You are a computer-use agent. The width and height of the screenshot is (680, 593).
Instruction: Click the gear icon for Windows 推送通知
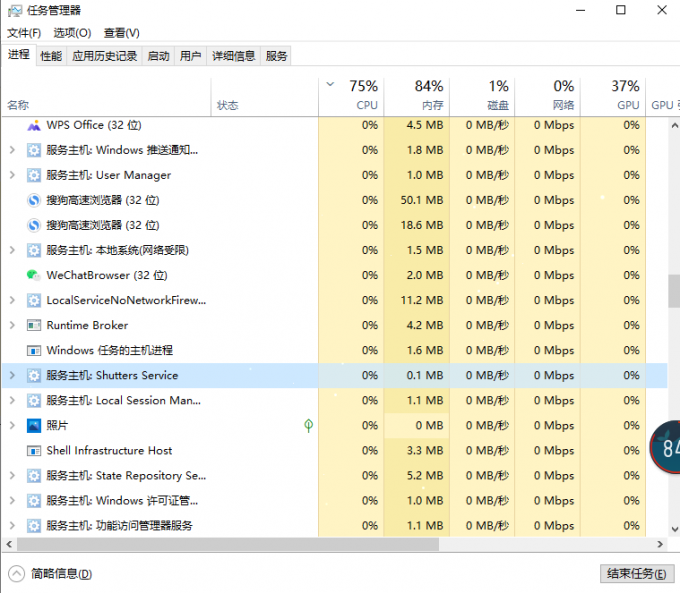[34, 151]
